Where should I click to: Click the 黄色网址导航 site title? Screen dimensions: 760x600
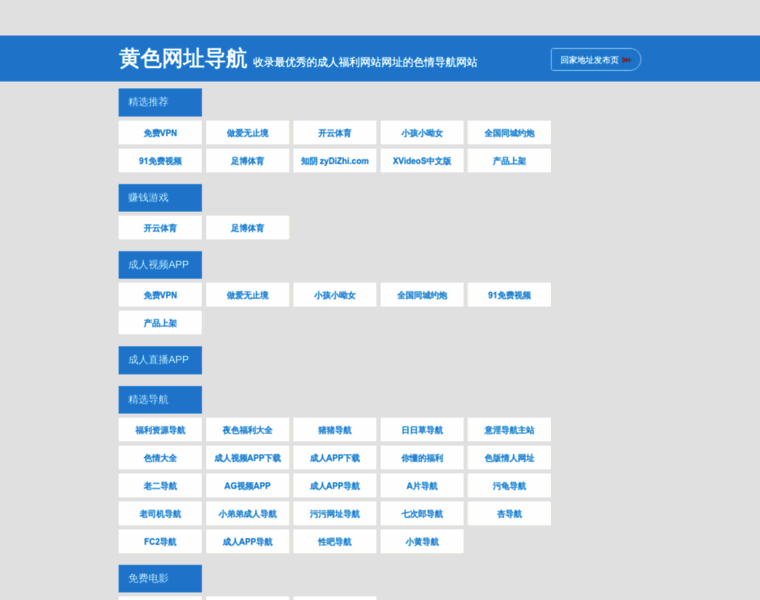(x=183, y=59)
